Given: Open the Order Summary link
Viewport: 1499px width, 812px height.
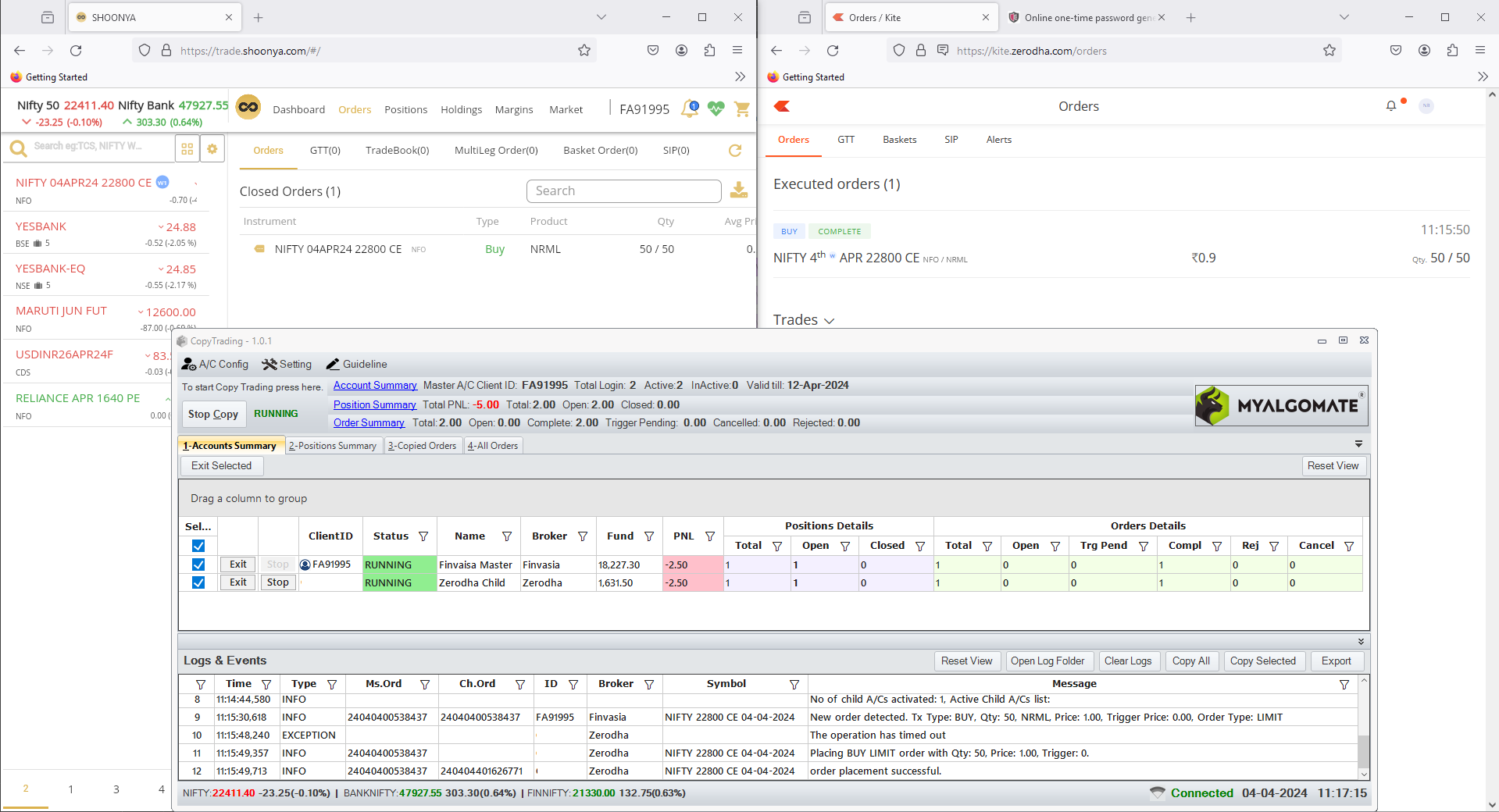Looking at the screenshot, I should point(369,422).
